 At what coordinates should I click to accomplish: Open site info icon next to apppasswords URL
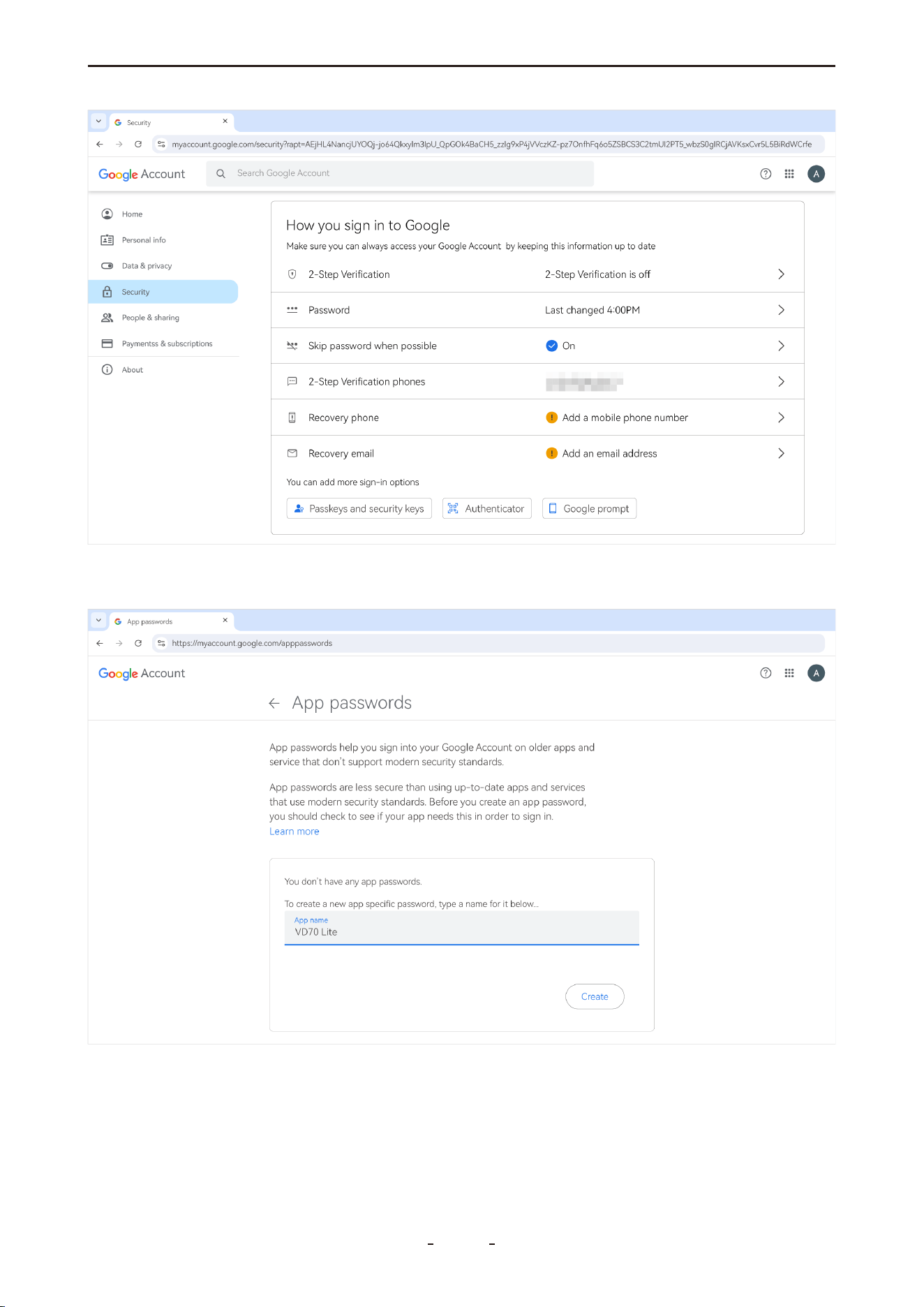(161, 643)
